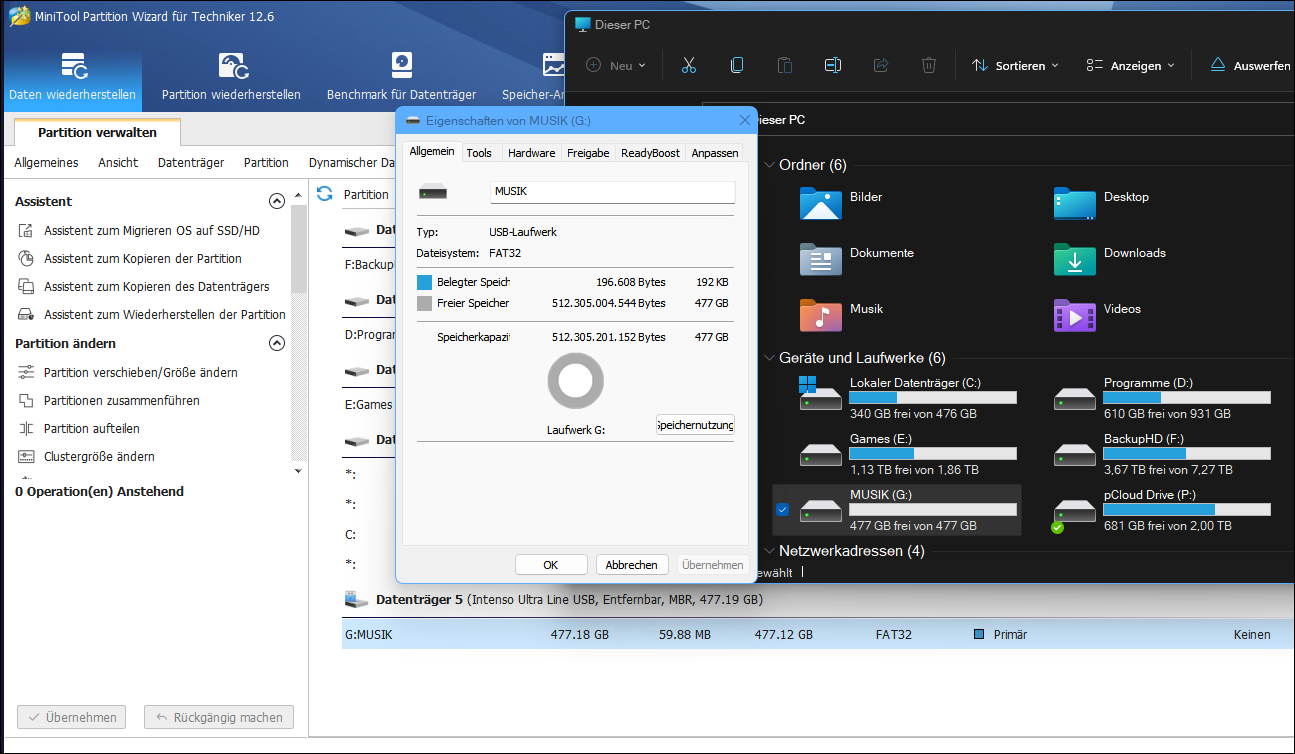Switch to the ReadyBoost tab
Screen dimensions: 1295x754
point(650,153)
